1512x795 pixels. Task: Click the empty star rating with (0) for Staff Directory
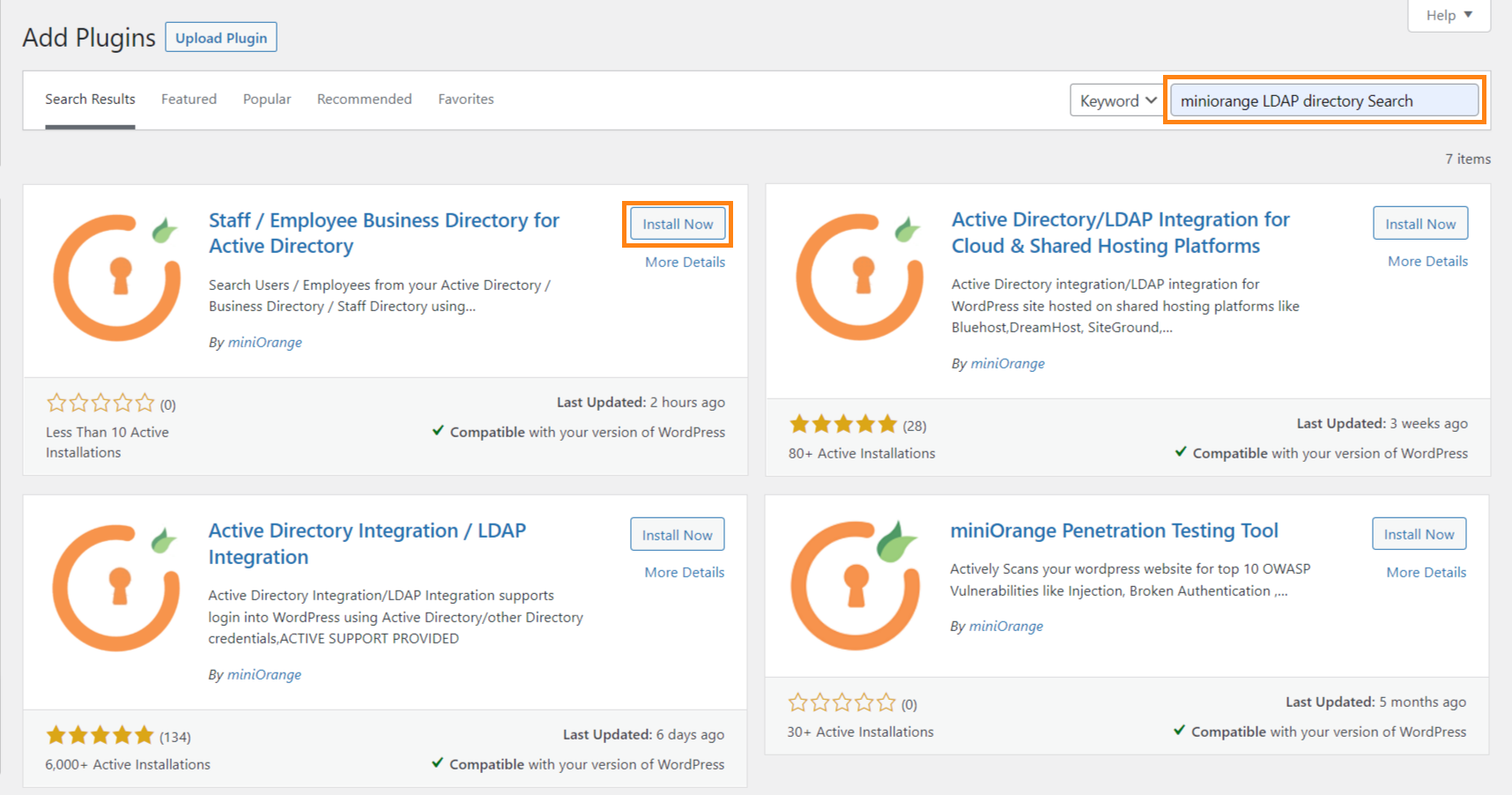click(x=111, y=404)
